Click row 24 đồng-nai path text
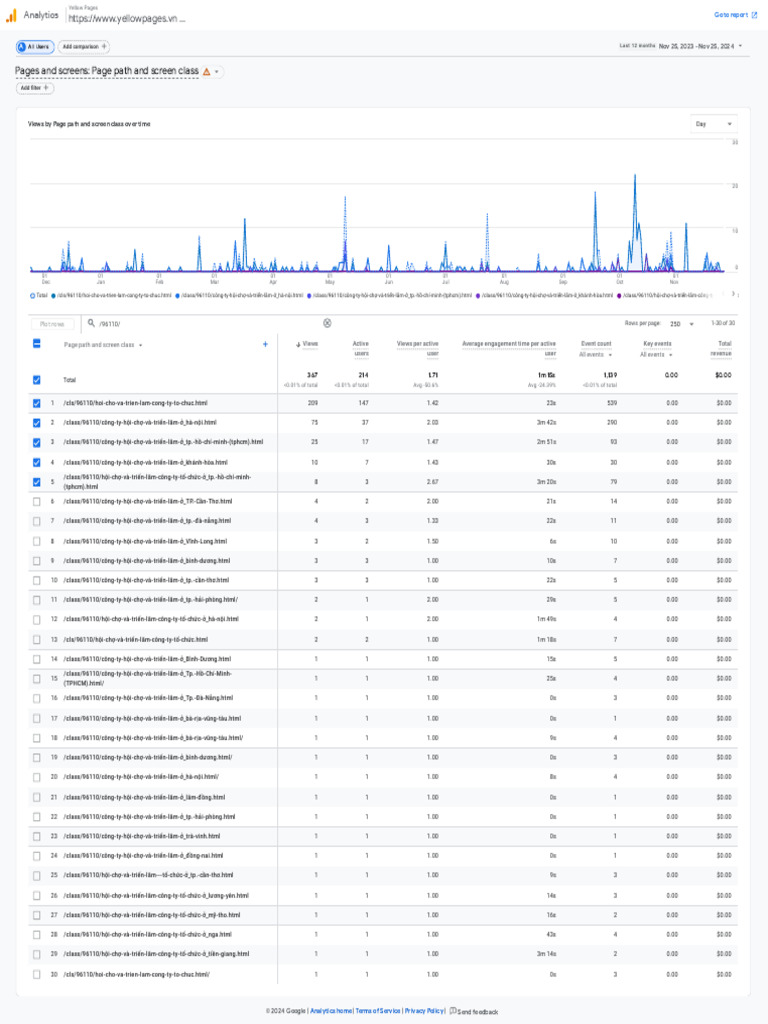The width and height of the screenshot is (768, 1024). (x=143, y=856)
